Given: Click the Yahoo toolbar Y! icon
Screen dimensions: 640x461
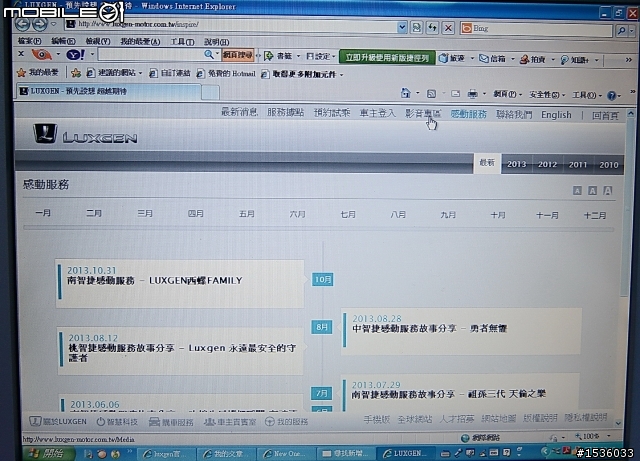Looking at the screenshot, I should pos(76,54).
